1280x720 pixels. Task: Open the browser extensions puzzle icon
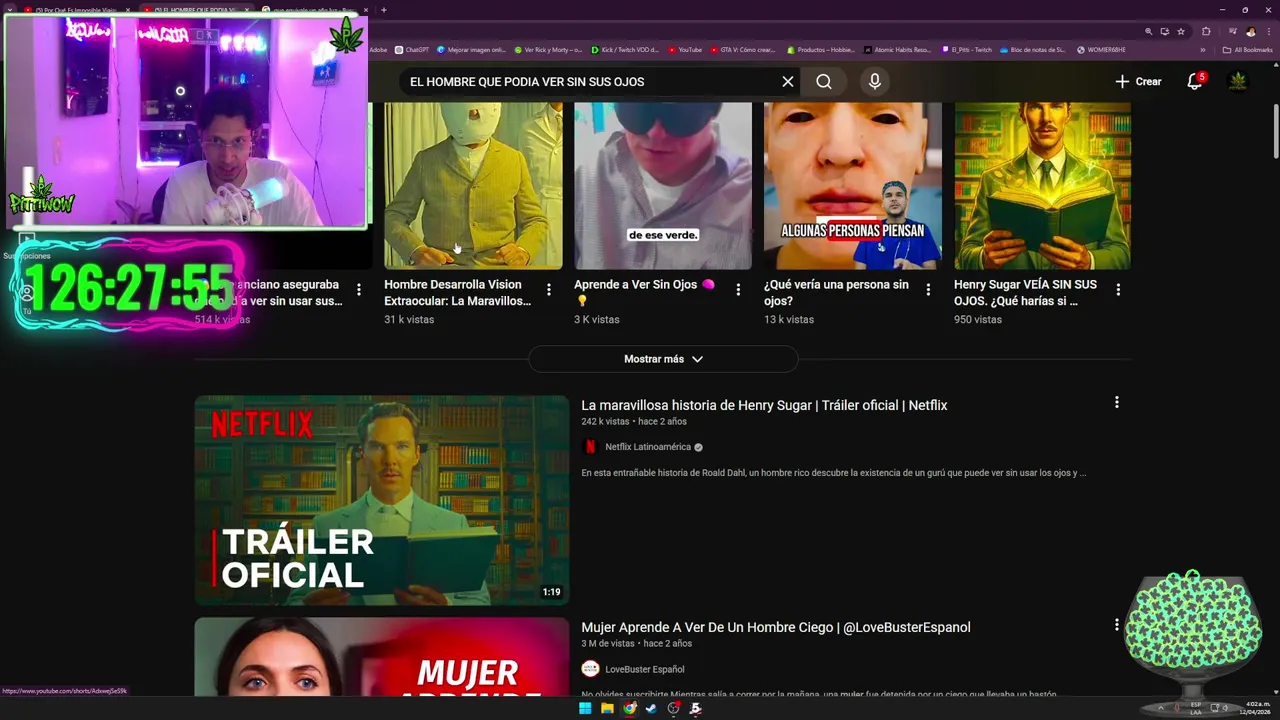tap(1206, 31)
